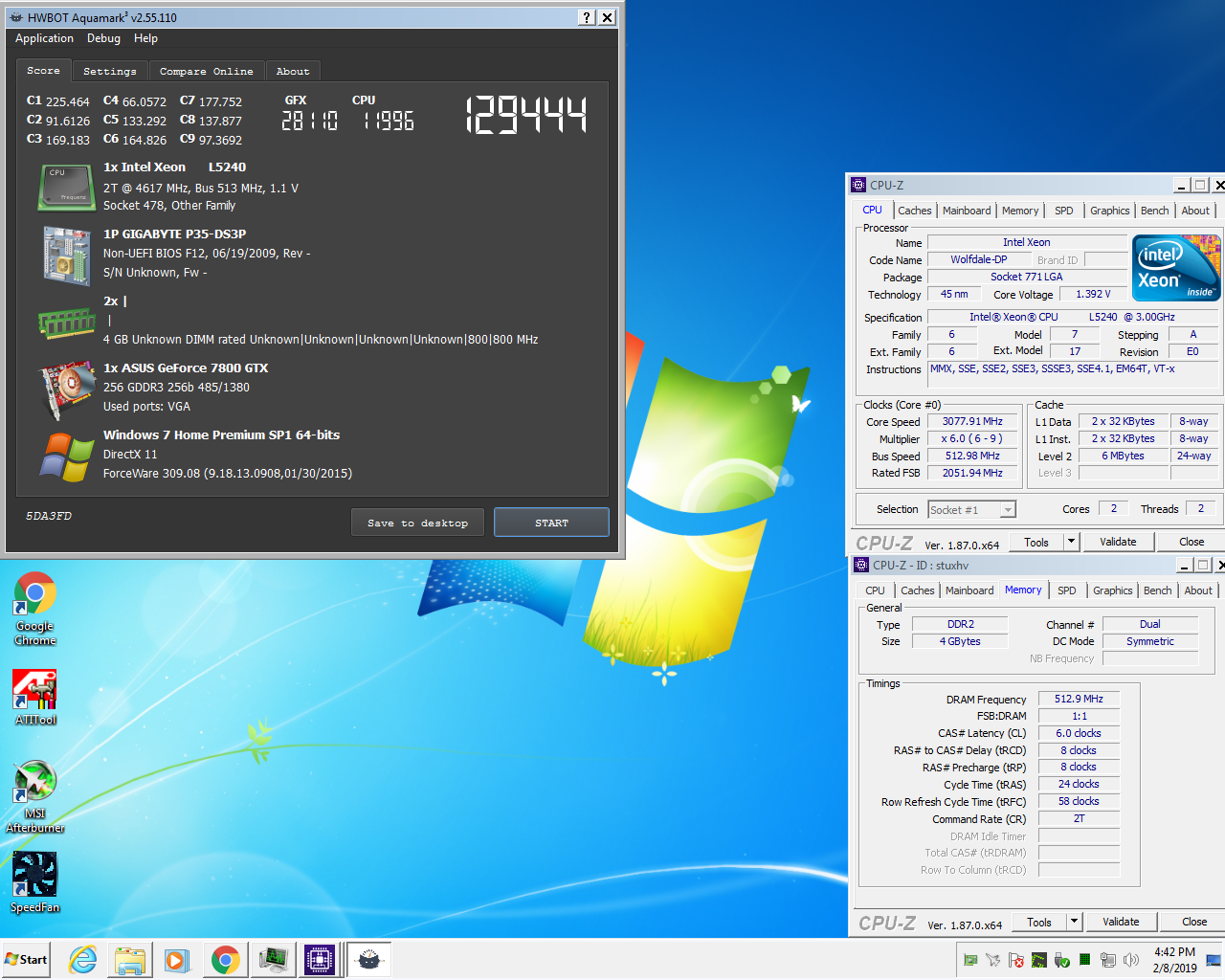1225x980 pixels.
Task: Click the Save to desktop button
Action: [x=418, y=523]
